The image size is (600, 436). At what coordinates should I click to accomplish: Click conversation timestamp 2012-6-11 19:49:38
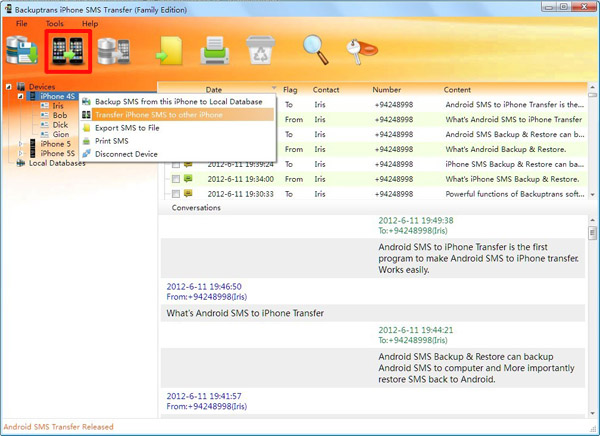point(416,220)
